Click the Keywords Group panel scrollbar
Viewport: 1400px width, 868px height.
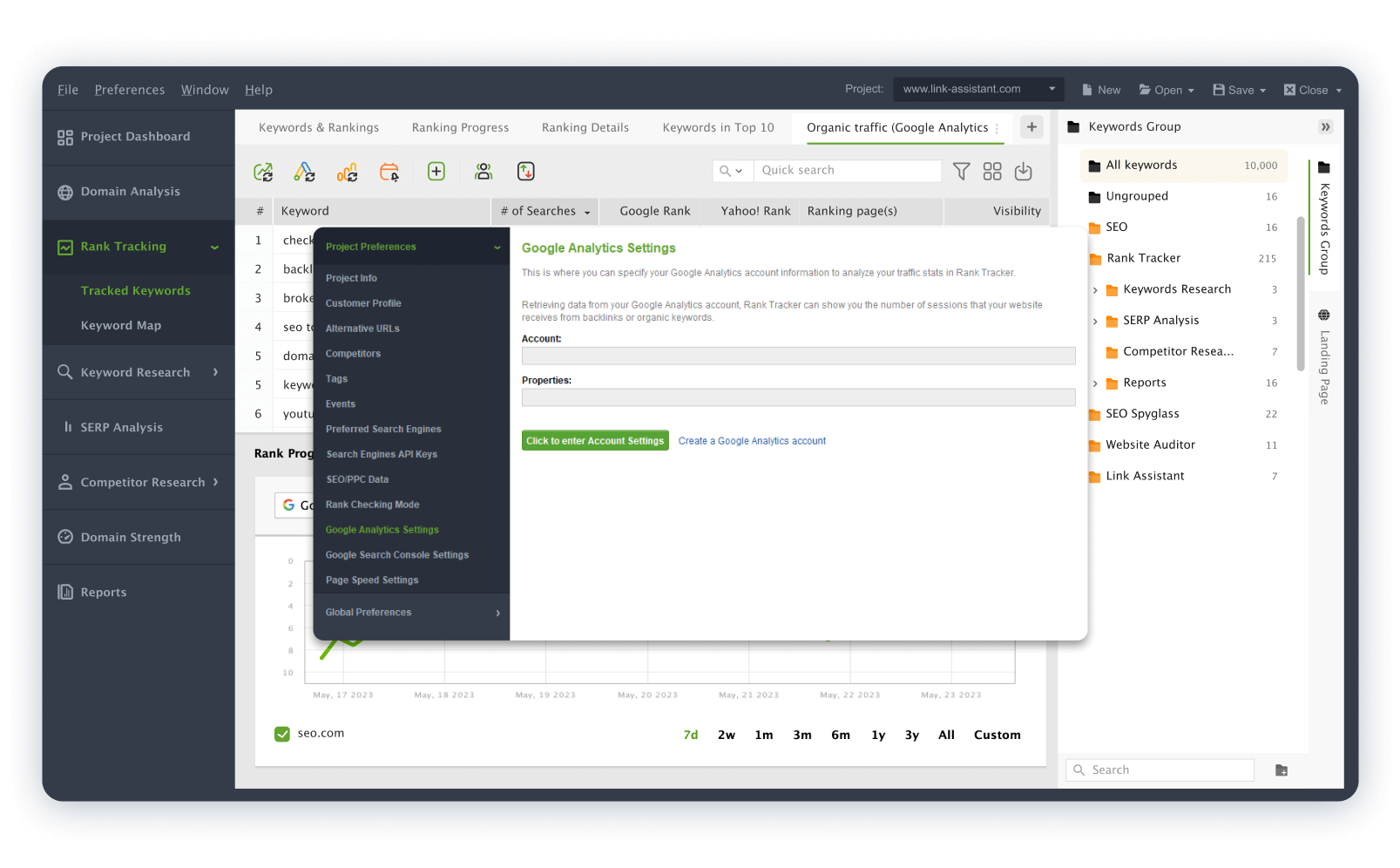1300,294
